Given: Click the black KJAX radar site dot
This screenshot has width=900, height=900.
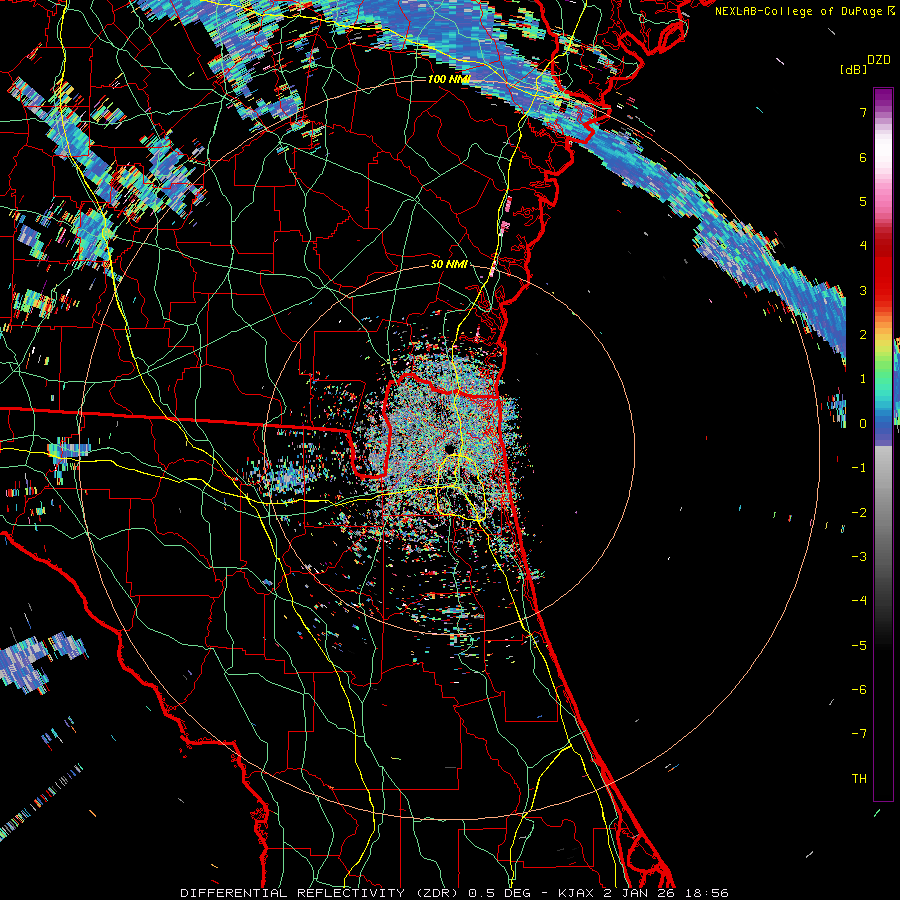Looking at the screenshot, I should 448,449.
